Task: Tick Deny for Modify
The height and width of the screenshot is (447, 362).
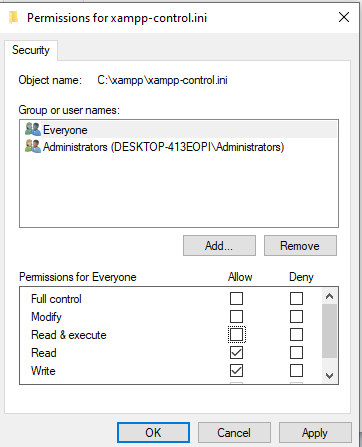Action: [296, 316]
